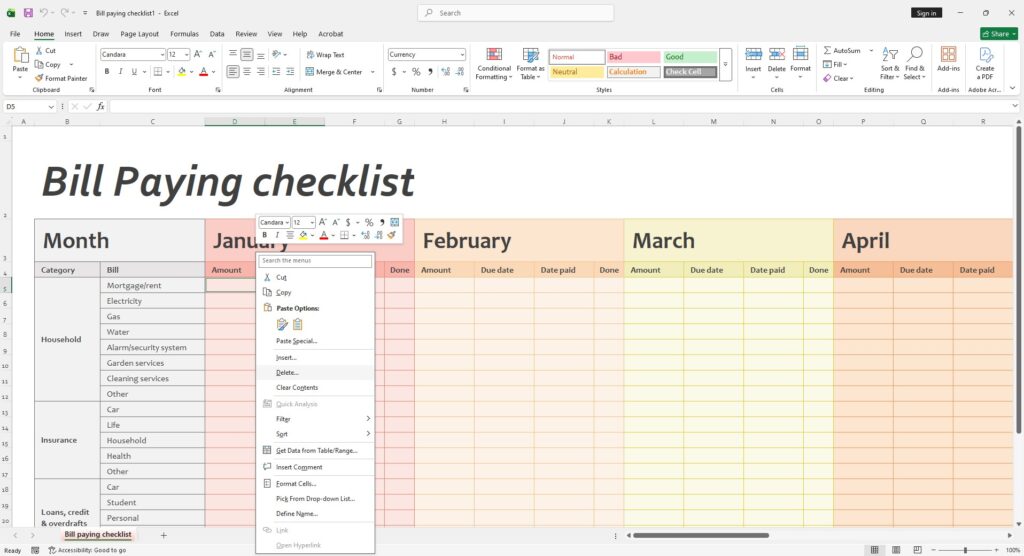Apply ribbon font color A icon

click(203, 71)
